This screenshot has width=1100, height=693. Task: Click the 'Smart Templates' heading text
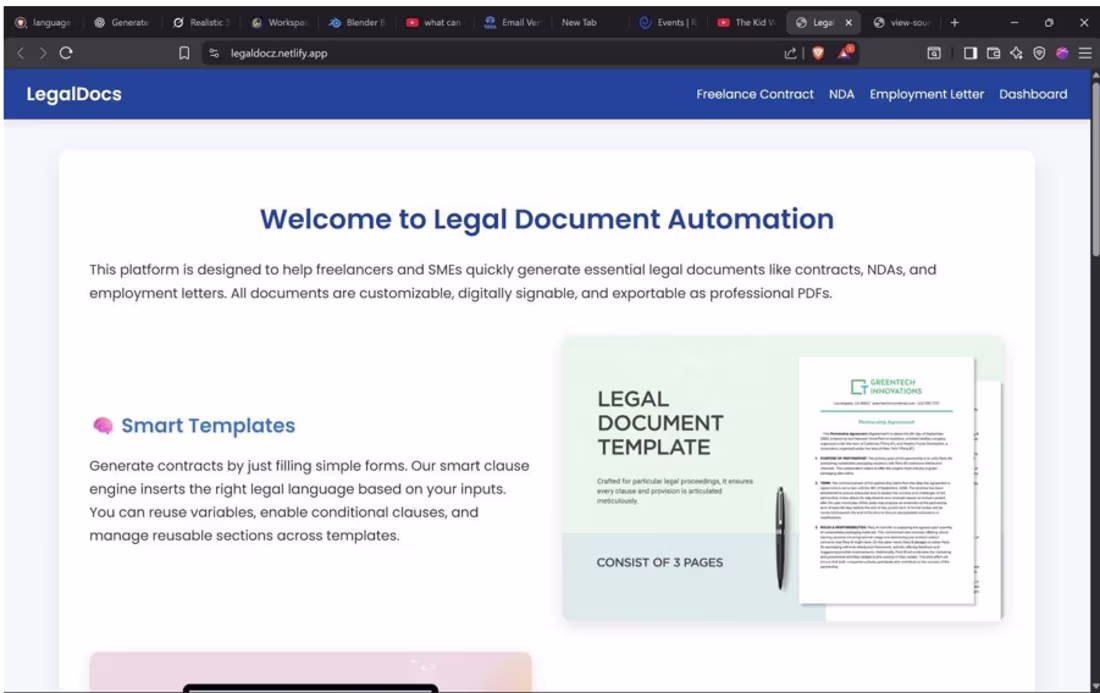tap(208, 425)
